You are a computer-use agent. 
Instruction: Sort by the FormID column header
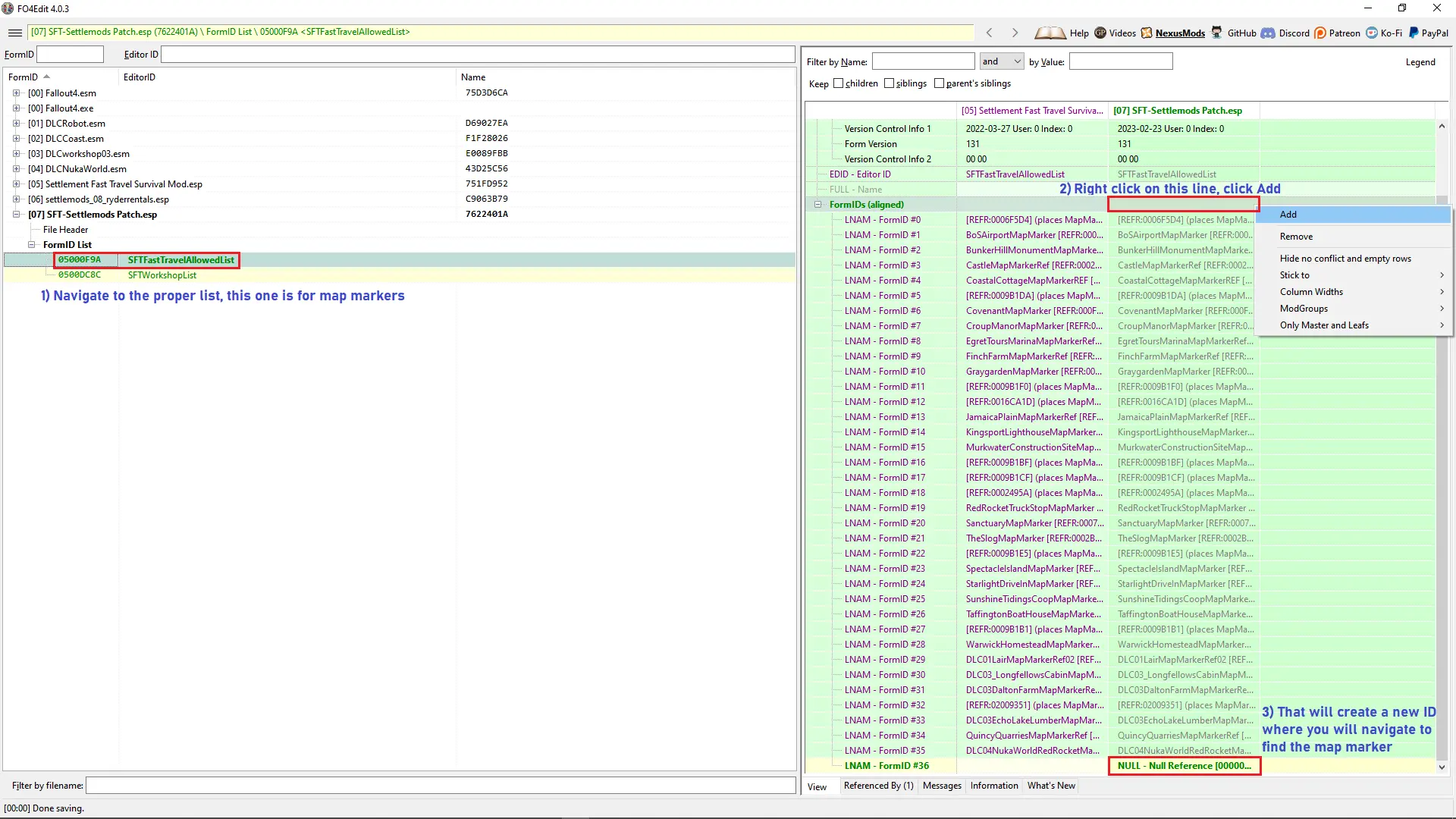[61, 77]
